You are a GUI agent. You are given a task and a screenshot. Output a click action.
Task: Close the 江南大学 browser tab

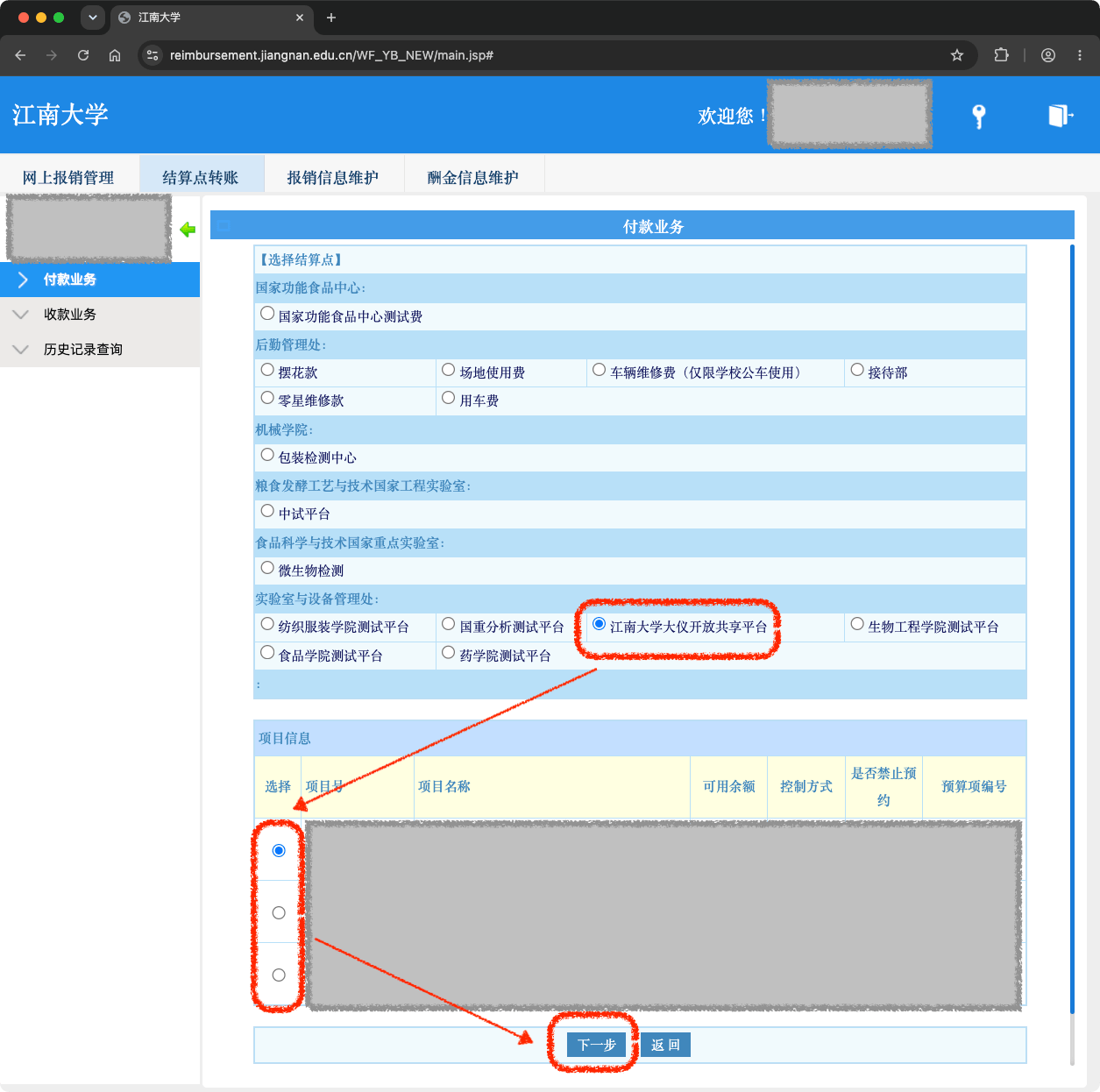(300, 18)
